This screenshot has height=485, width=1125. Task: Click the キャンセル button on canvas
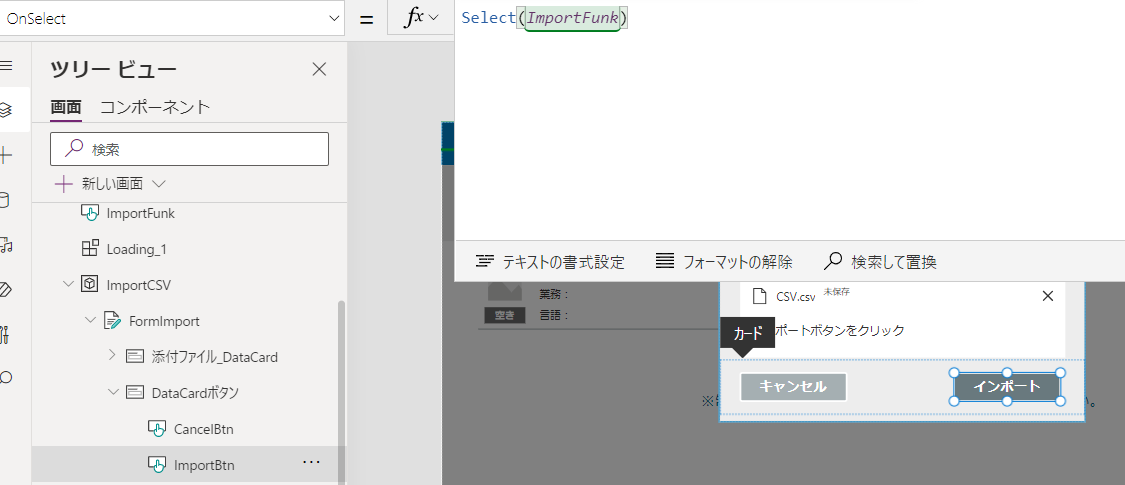point(793,387)
